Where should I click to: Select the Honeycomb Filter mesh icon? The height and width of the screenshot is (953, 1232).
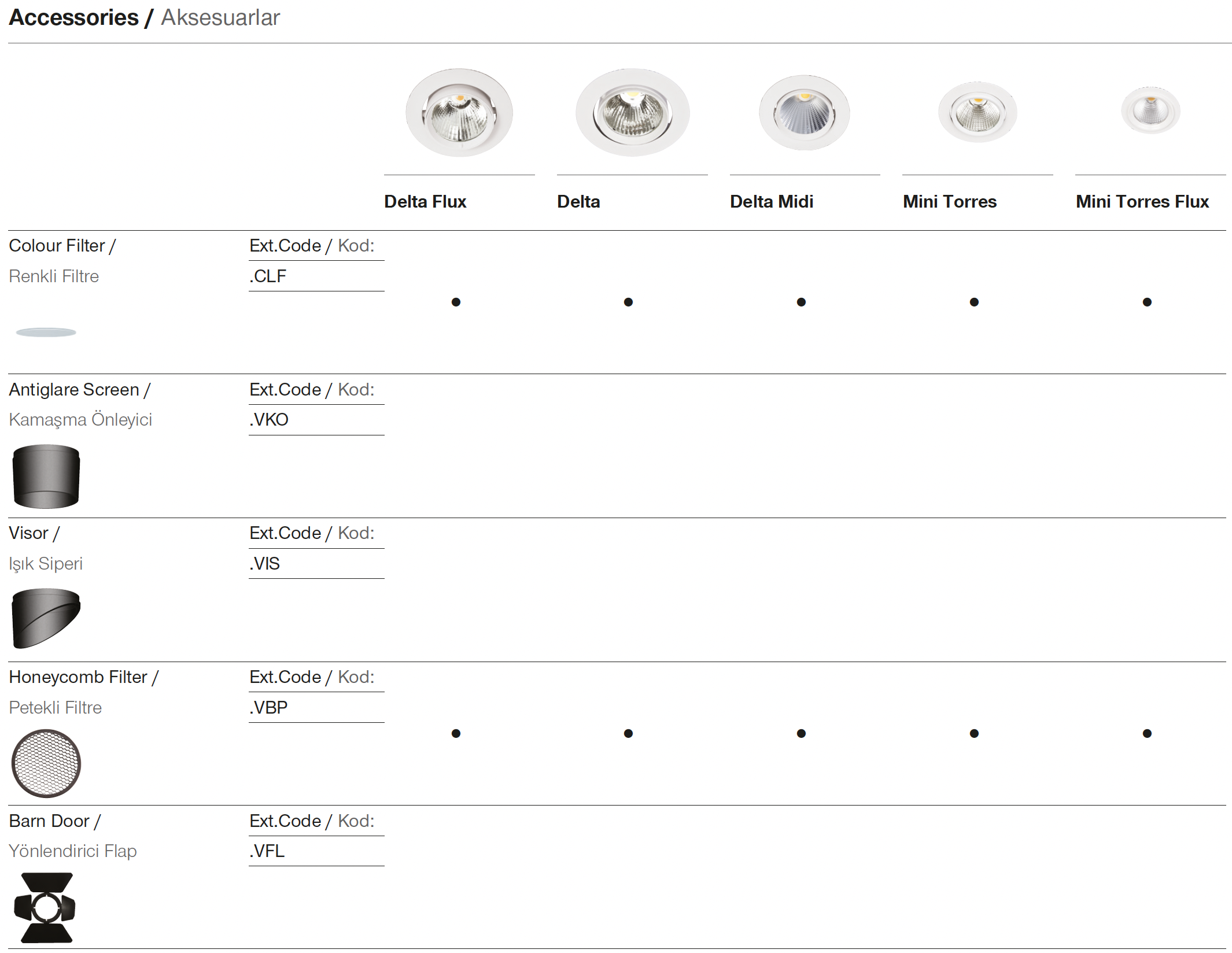(46, 763)
